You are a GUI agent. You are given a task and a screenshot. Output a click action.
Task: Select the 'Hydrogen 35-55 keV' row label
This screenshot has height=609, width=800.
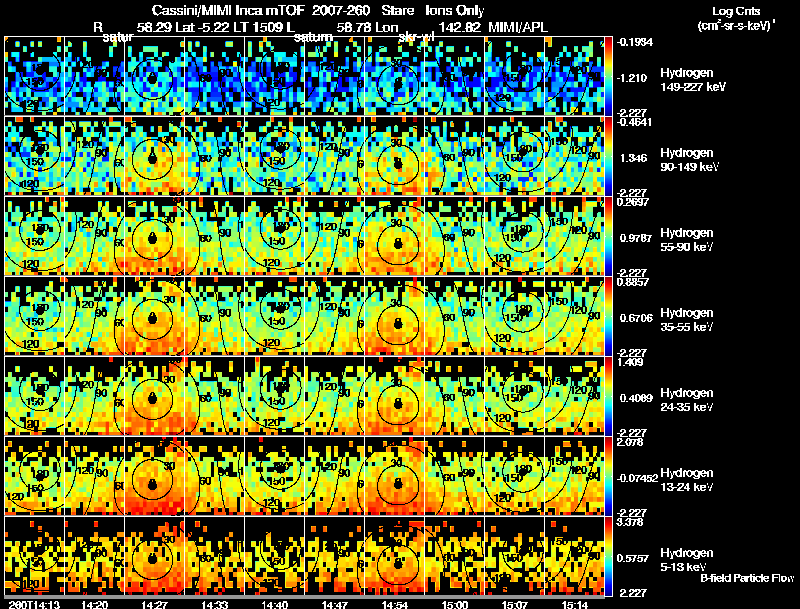tap(687, 320)
